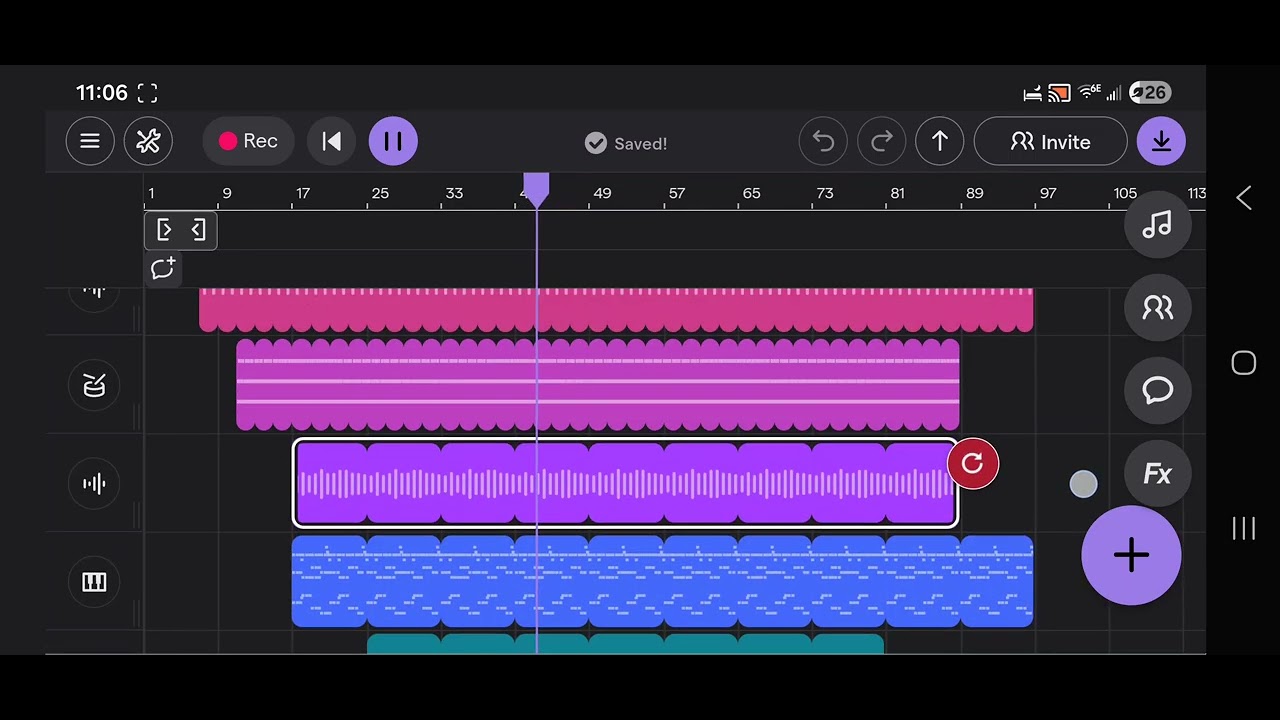Add a new track with the plus button
The height and width of the screenshot is (720, 1280).
pyautogui.click(x=1131, y=555)
